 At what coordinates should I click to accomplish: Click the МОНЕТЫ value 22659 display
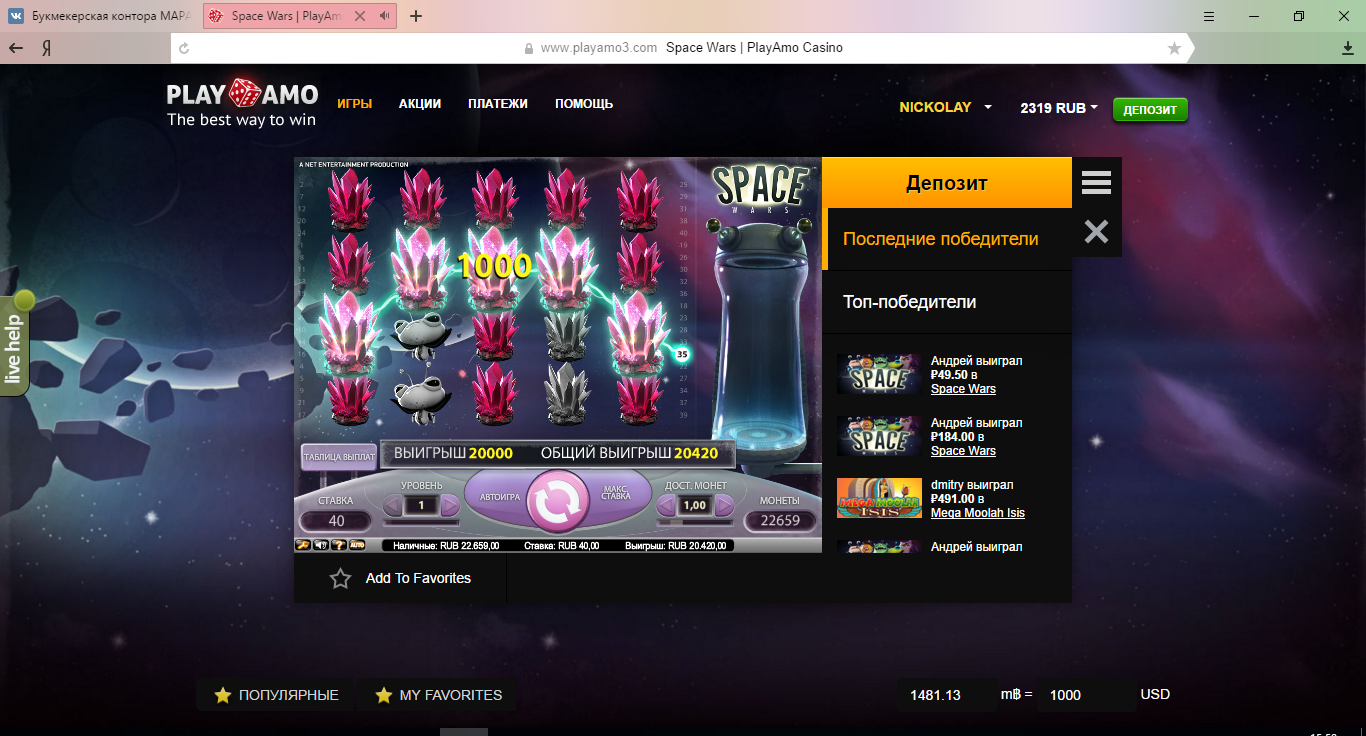(780, 520)
